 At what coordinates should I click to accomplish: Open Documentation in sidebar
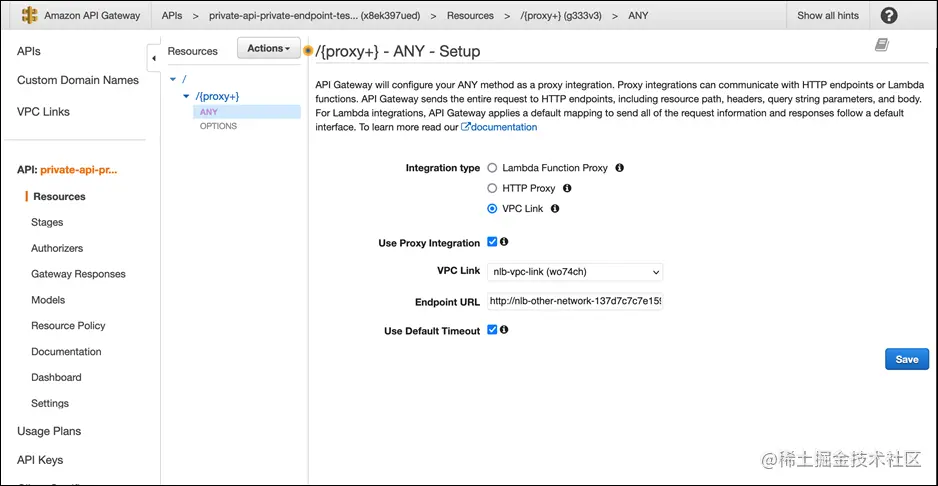click(66, 351)
